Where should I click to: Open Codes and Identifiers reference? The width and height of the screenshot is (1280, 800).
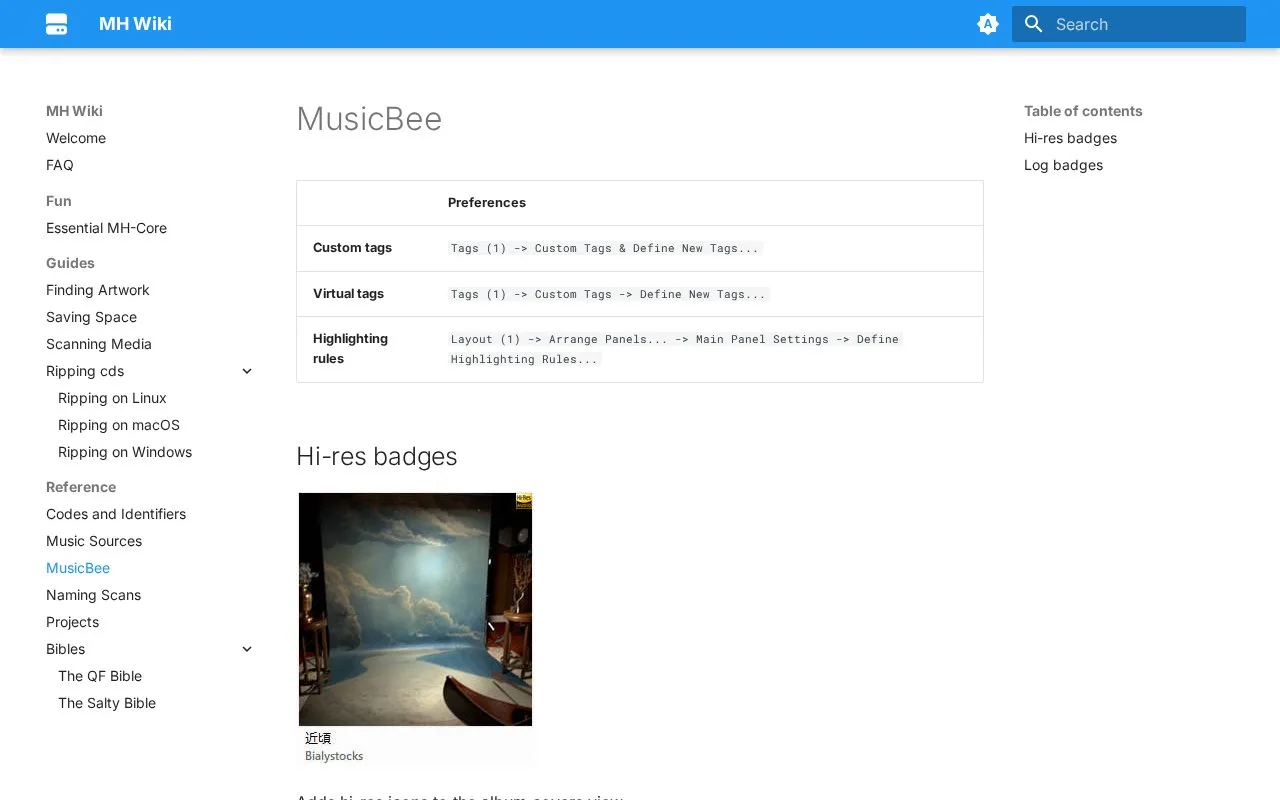tap(116, 514)
